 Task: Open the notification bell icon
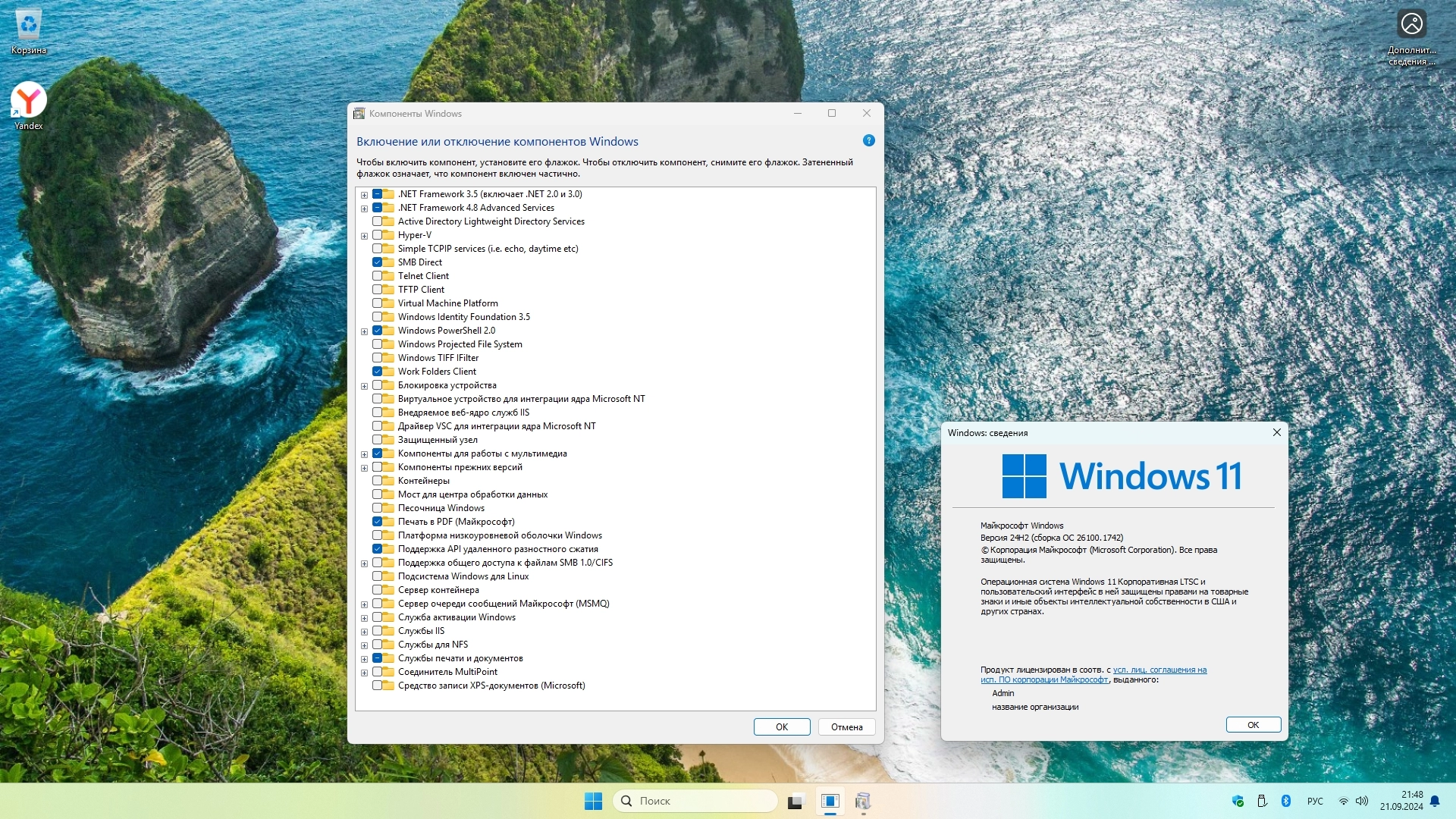[1435, 801]
